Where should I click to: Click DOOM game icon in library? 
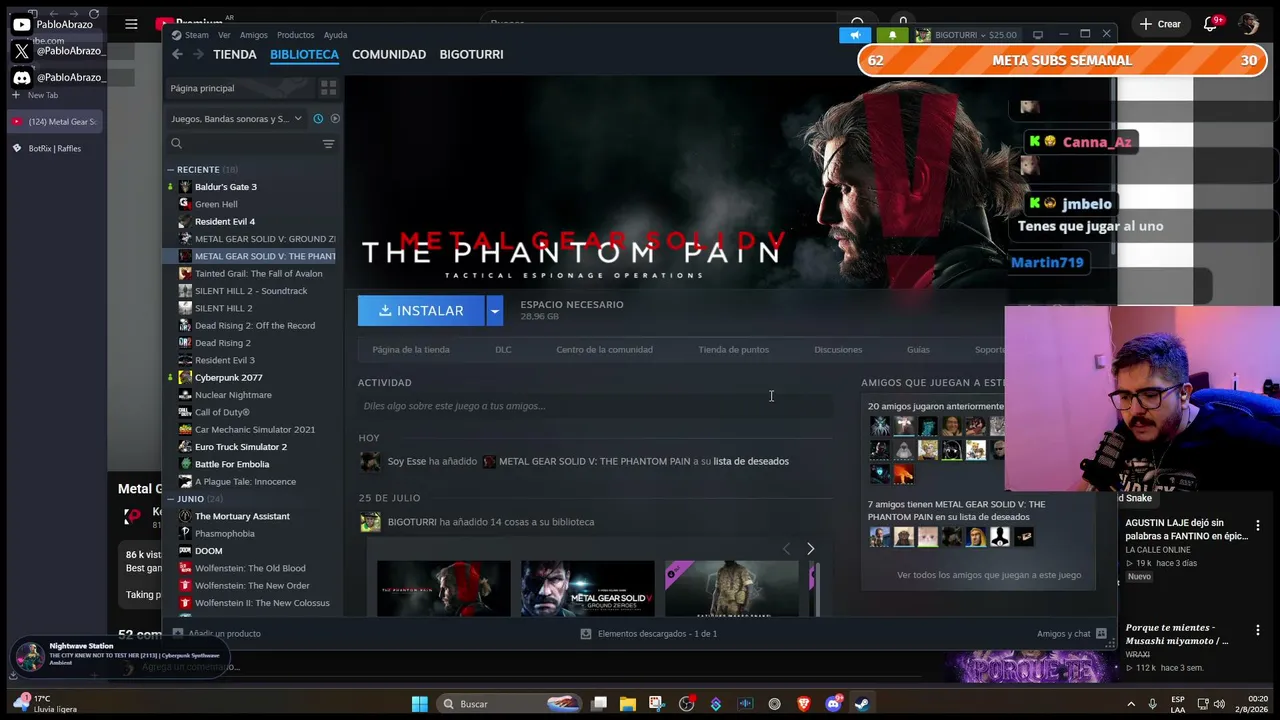[x=185, y=551]
